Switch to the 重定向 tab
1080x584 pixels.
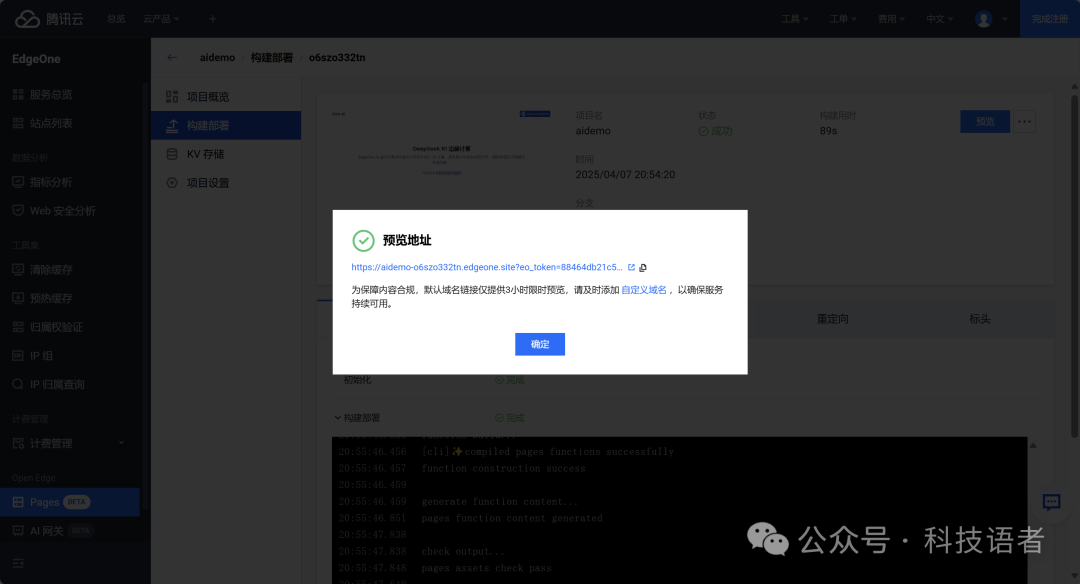tap(833, 319)
